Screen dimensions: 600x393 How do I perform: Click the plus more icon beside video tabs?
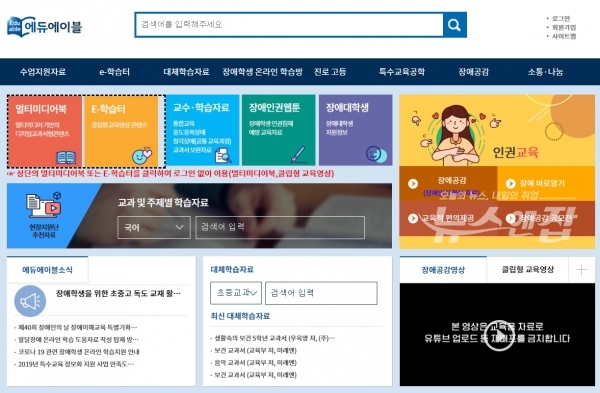click(582, 270)
